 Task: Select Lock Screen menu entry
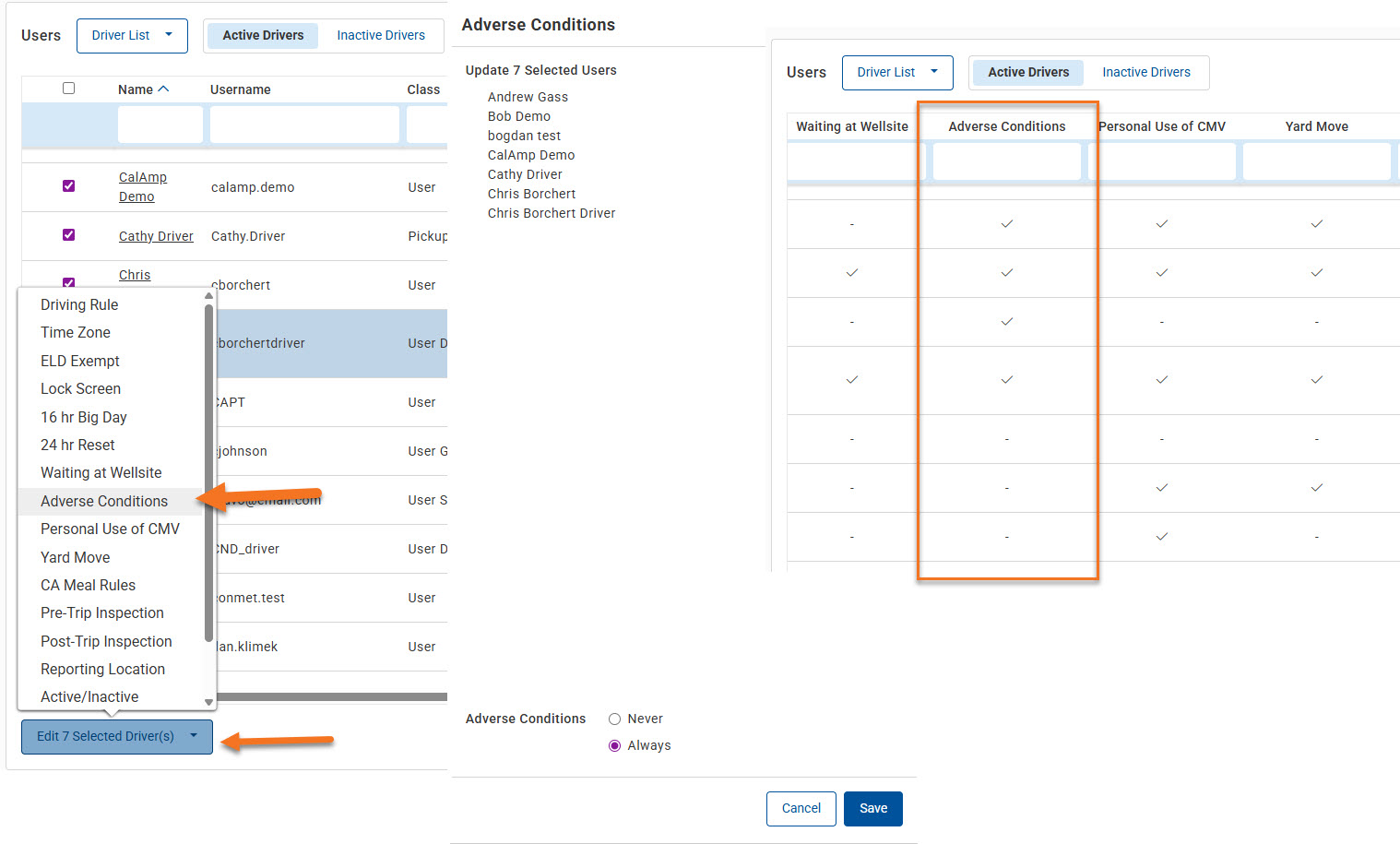click(x=80, y=388)
